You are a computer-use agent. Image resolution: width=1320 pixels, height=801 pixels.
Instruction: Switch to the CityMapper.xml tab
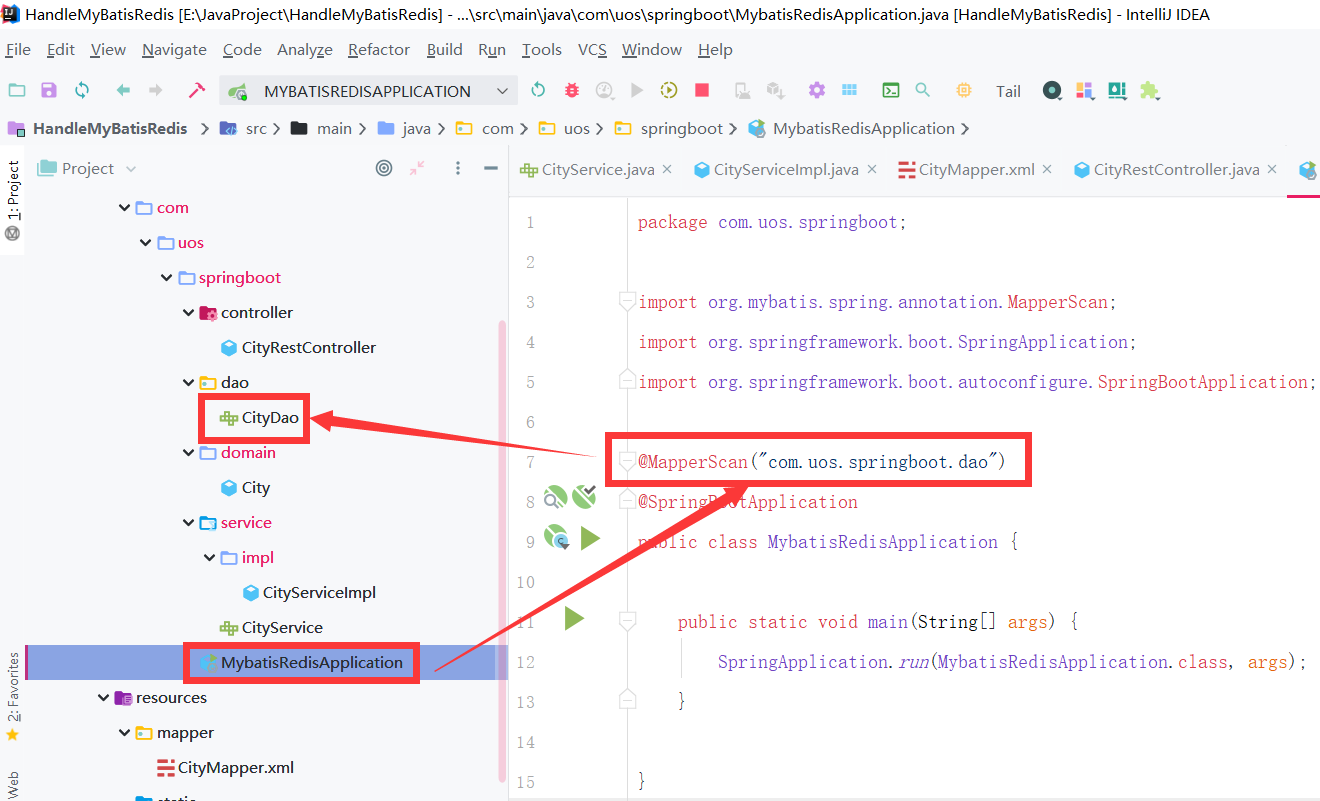[975, 169]
